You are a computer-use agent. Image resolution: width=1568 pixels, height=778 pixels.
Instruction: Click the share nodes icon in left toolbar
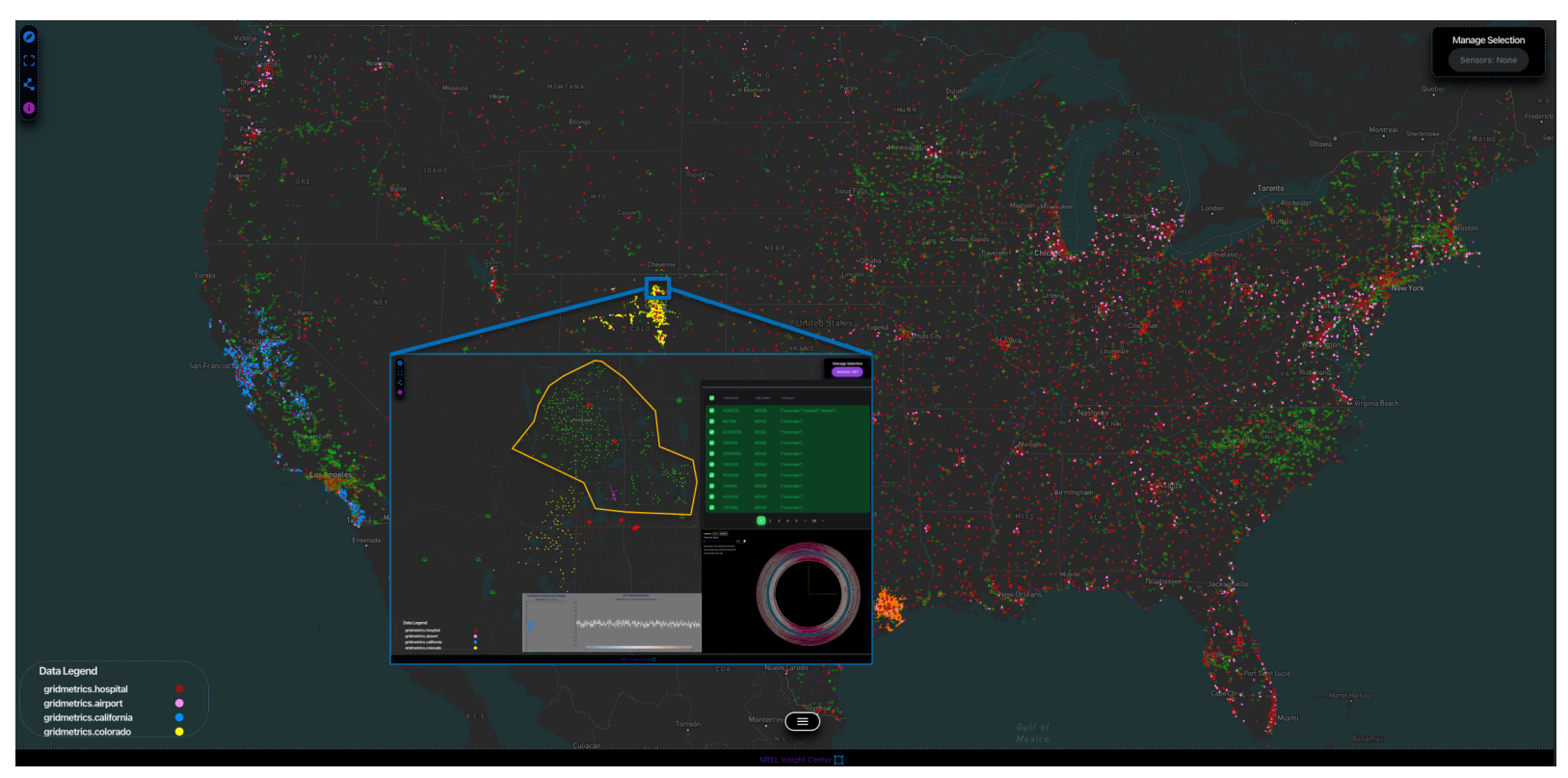pyautogui.click(x=29, y=84)
